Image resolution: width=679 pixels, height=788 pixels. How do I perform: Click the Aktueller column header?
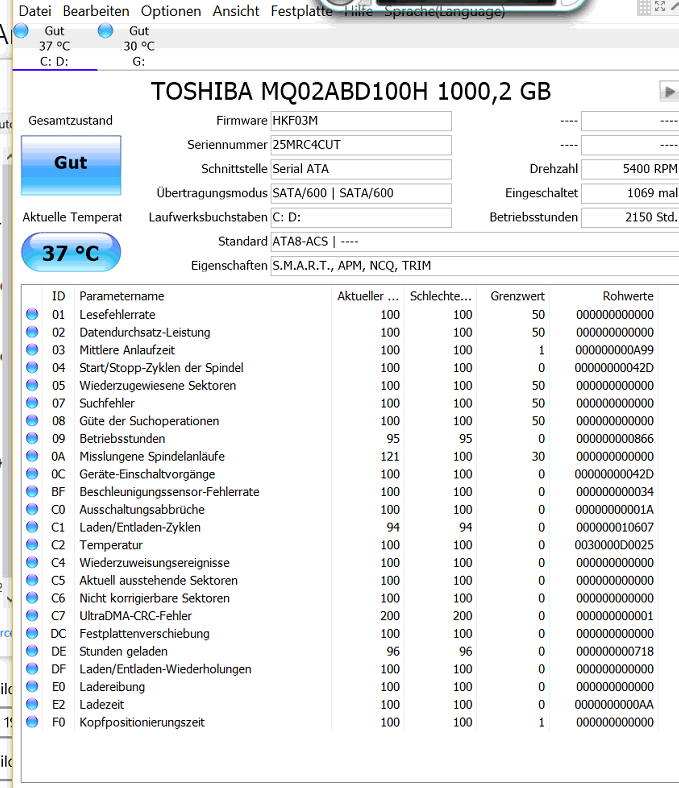368,296
